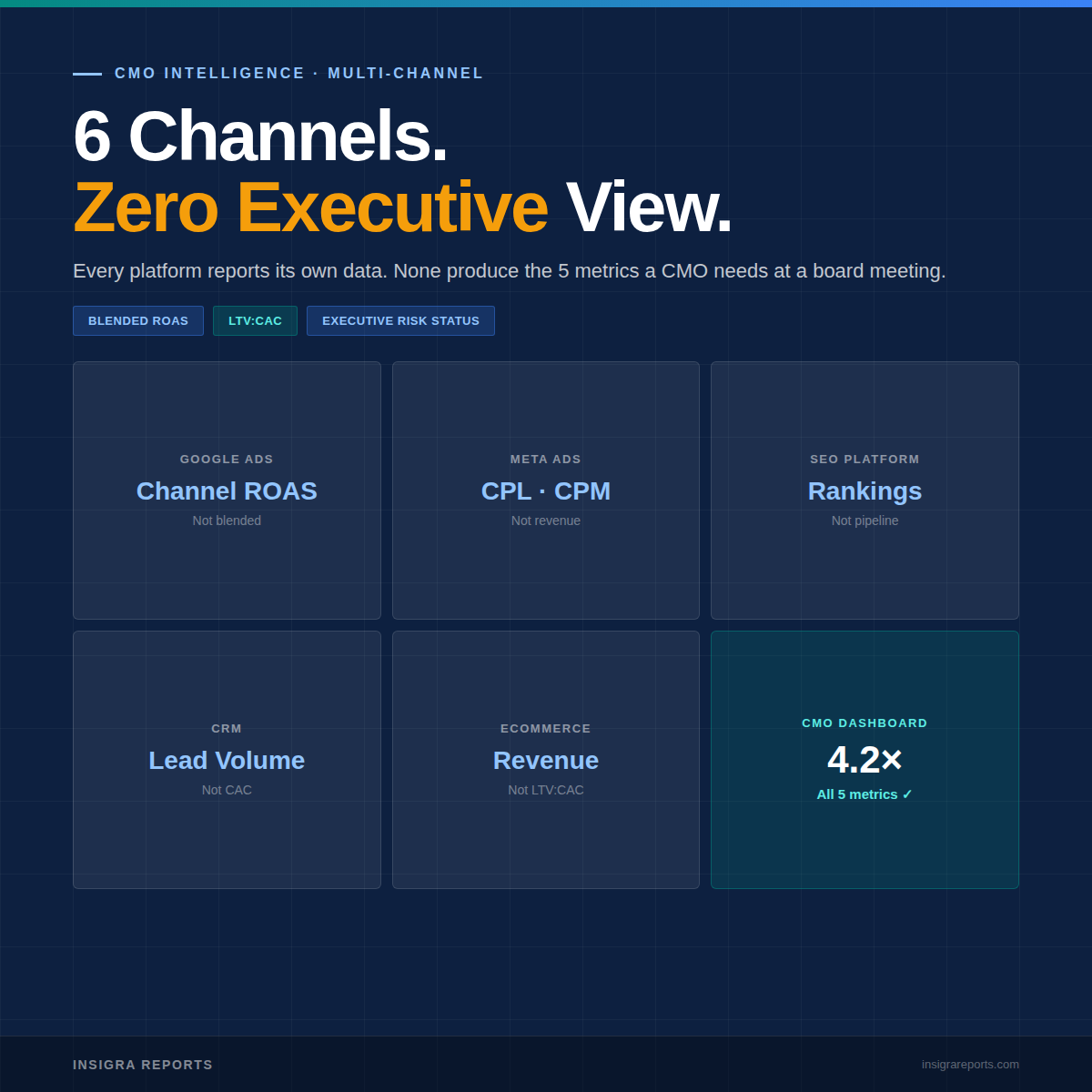This screenshot has width=1092, height=1092.
Task: Open the Google Ads Channel ROAS card
Action: 227,490
